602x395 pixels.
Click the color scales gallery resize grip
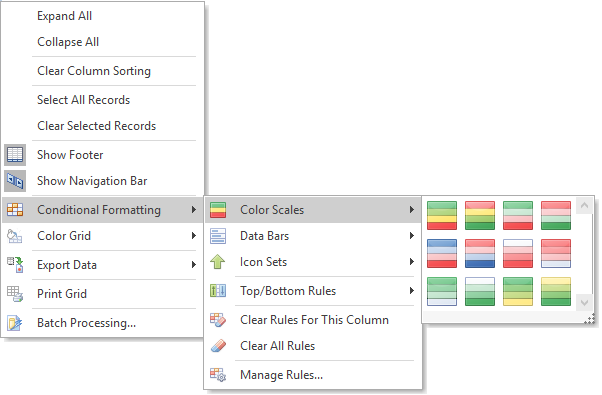click(590, 319)
